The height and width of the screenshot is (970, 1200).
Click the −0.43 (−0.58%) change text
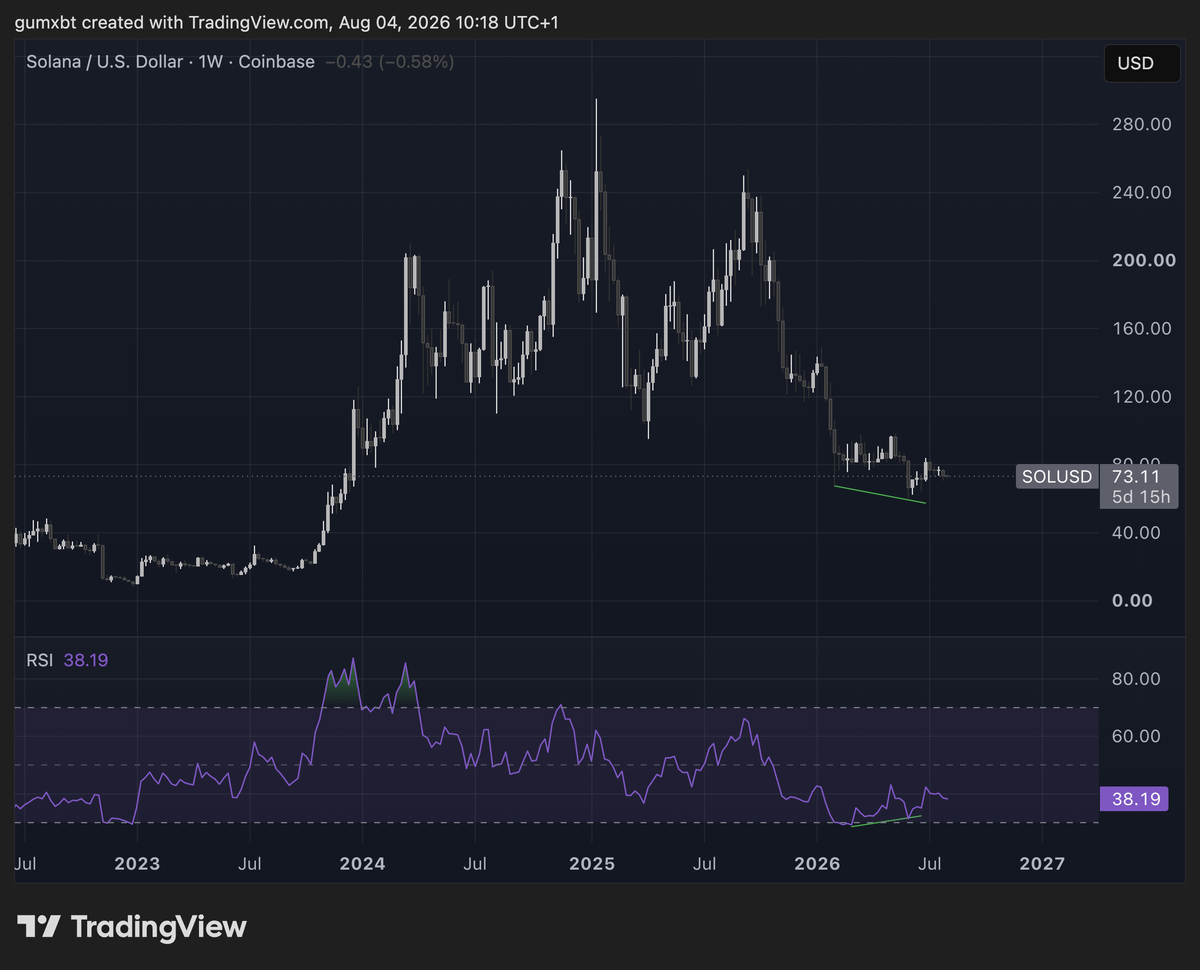tap(390, 62)
